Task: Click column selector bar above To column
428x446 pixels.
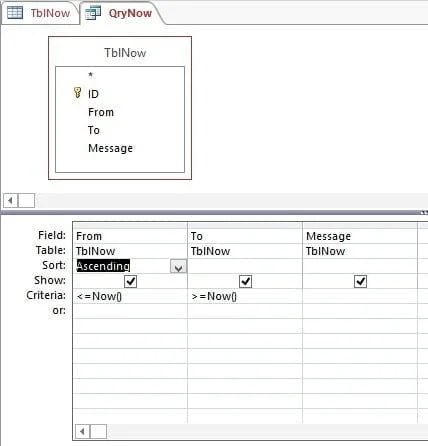Action: [245, 226]
